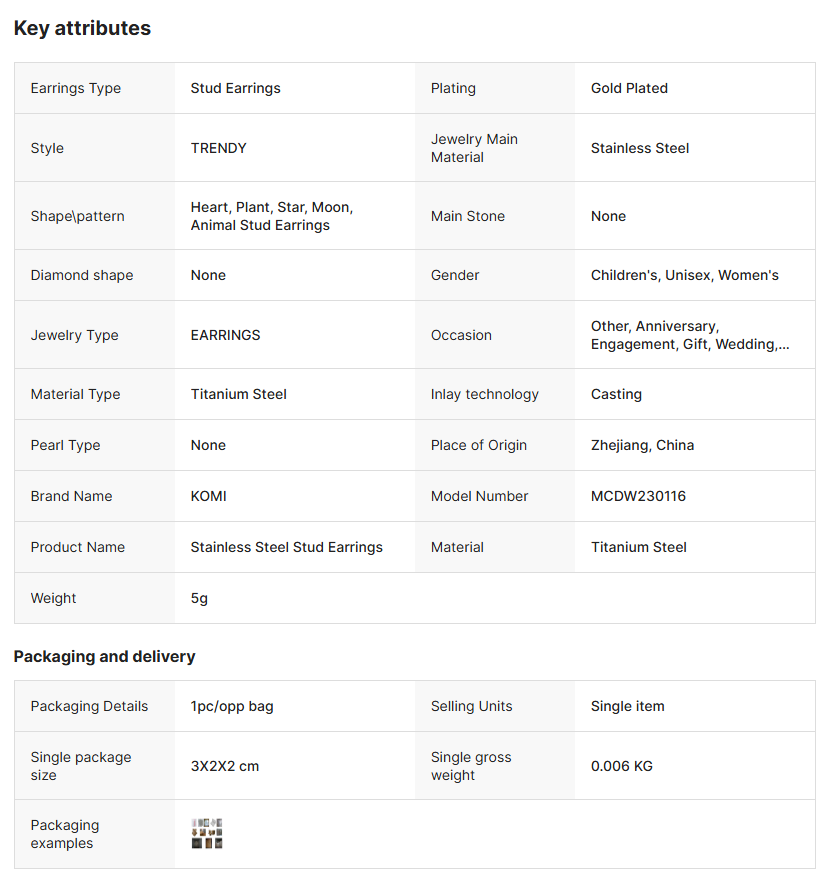Open the packaging examples thumbnail image
This screenshot has width=822, height=870.
(x=207, y=833)
